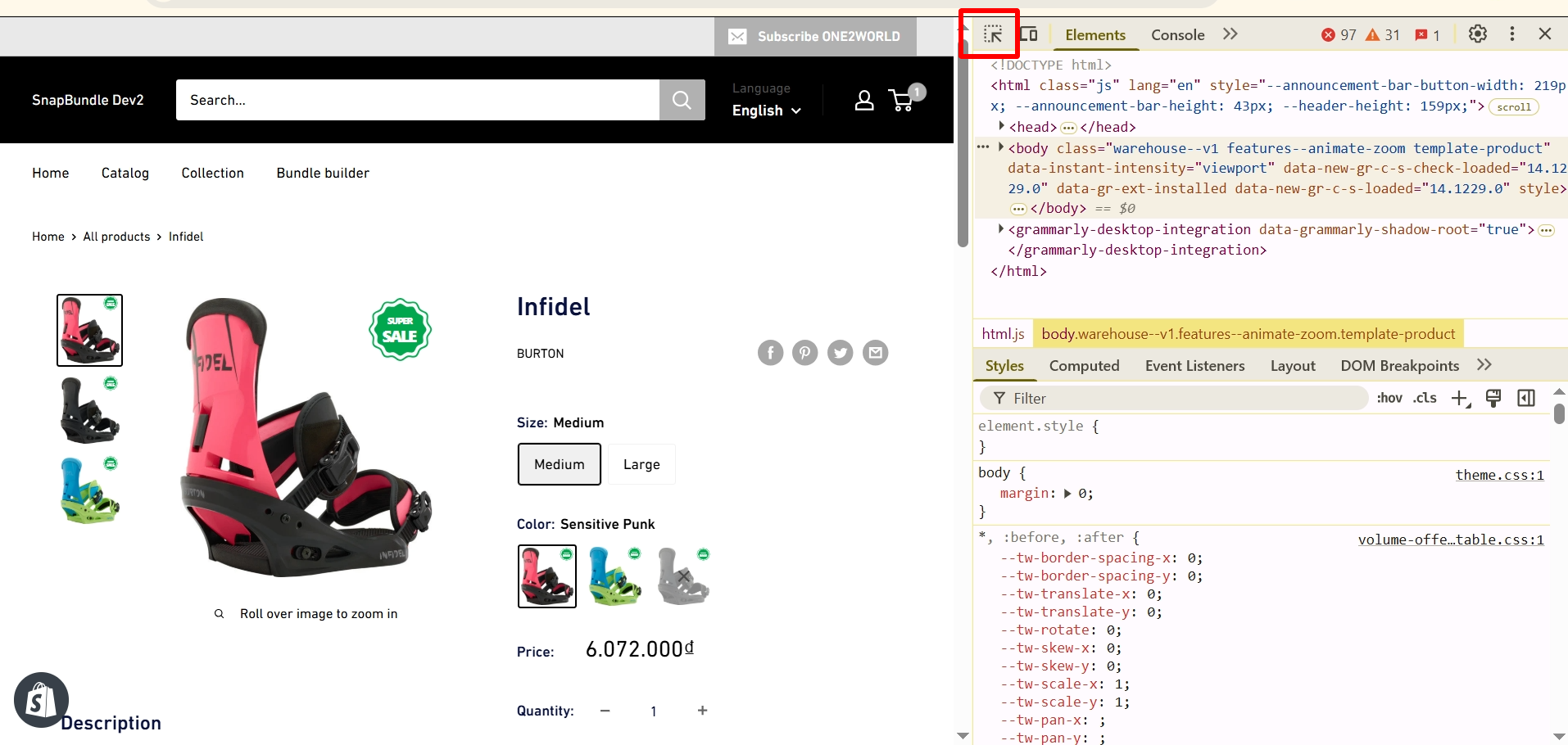
Task: Share product on Twitter
Action: coord(840,353)
